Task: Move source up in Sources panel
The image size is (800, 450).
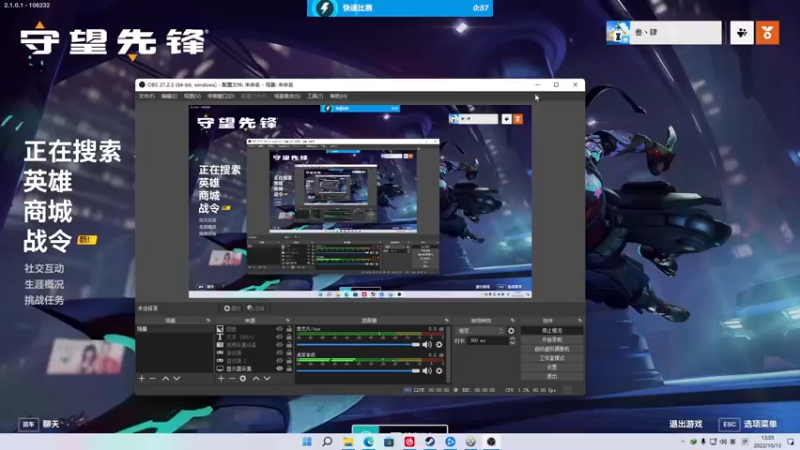Action: (x=256, y=379)
